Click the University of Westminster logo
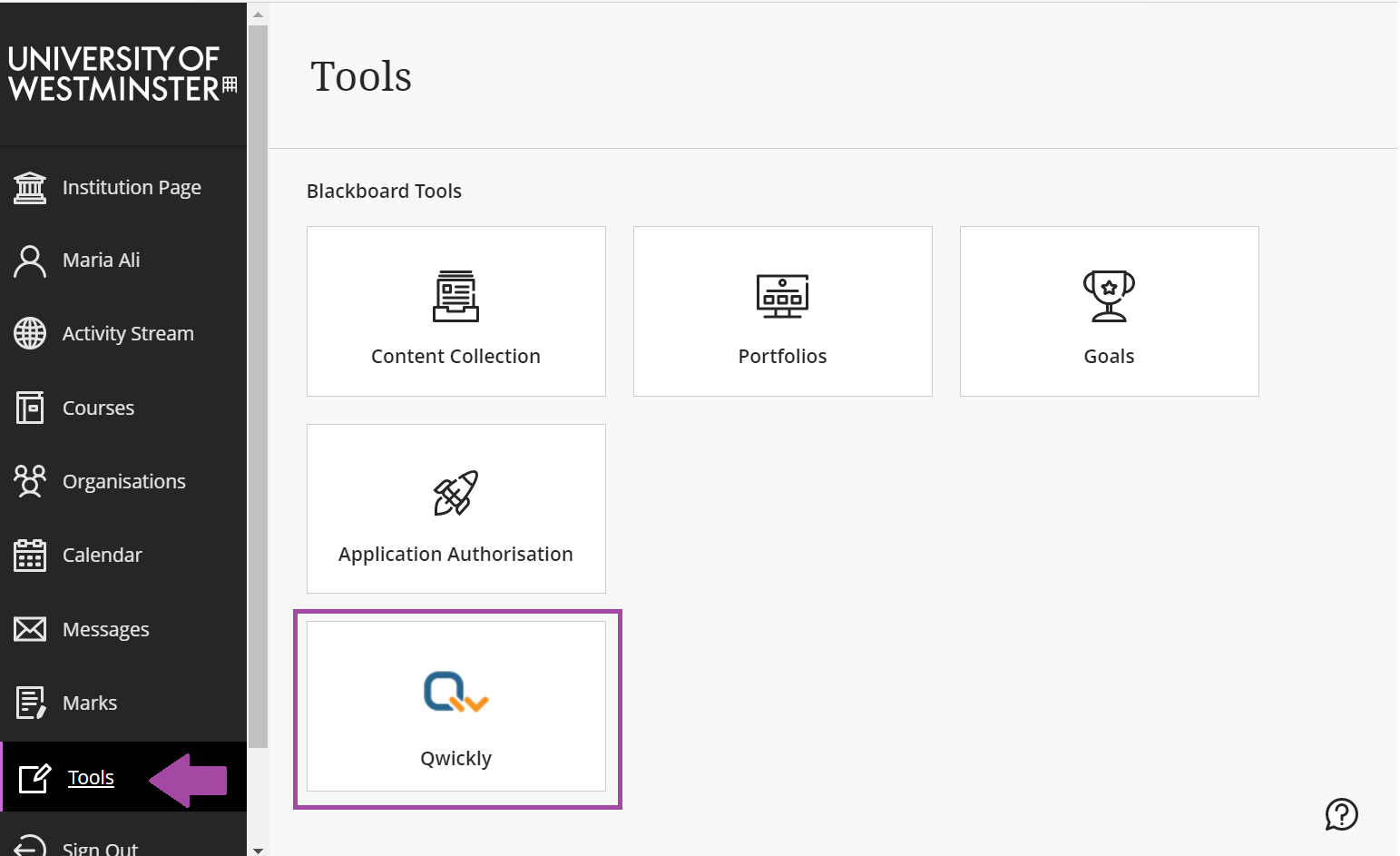The image size is (1400, 856). (122, 74)
